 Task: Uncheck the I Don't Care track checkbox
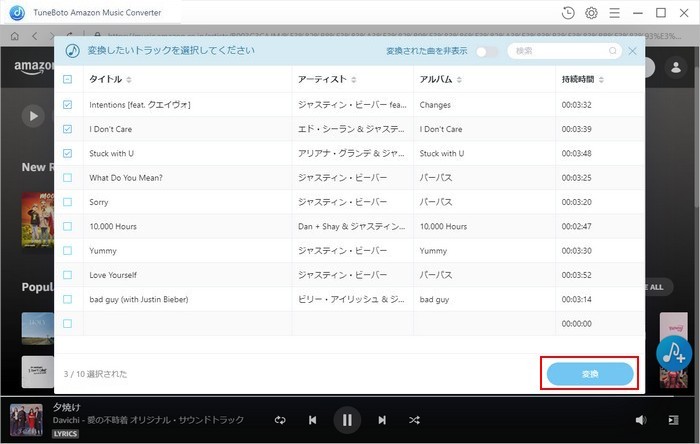(x=67, y=129)
